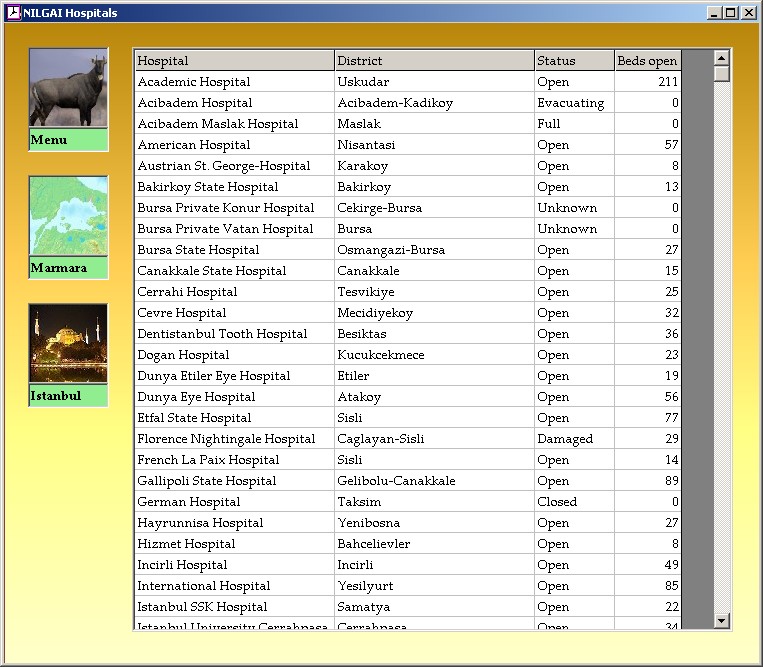Image resolution: width=763 pixels, height=667 pixels.
Task: Click the Evacuating status of Acibadem Hospital
Action: pyautogui.click(x=571, y=103)
